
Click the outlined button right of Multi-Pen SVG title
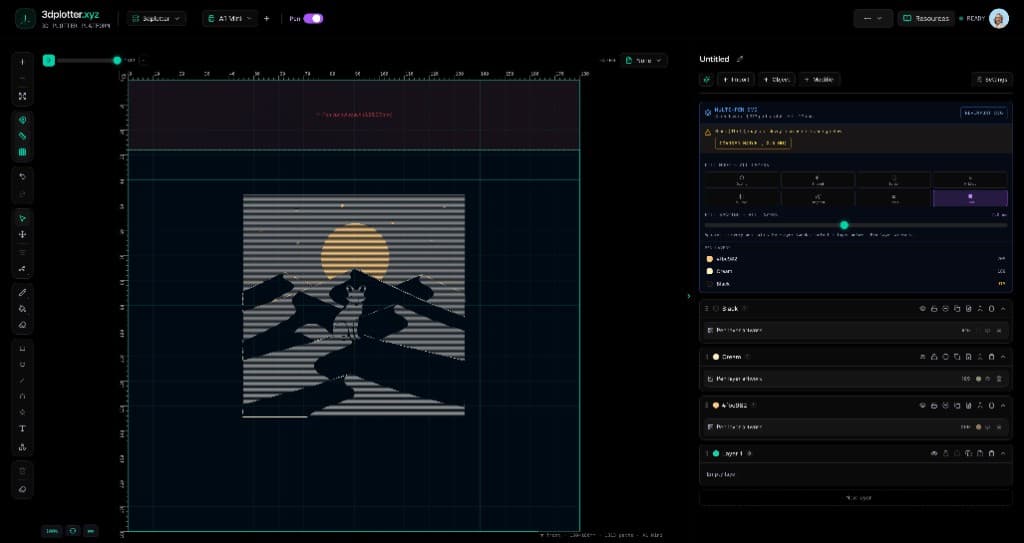pyautogui.click(x=984, y=112)
